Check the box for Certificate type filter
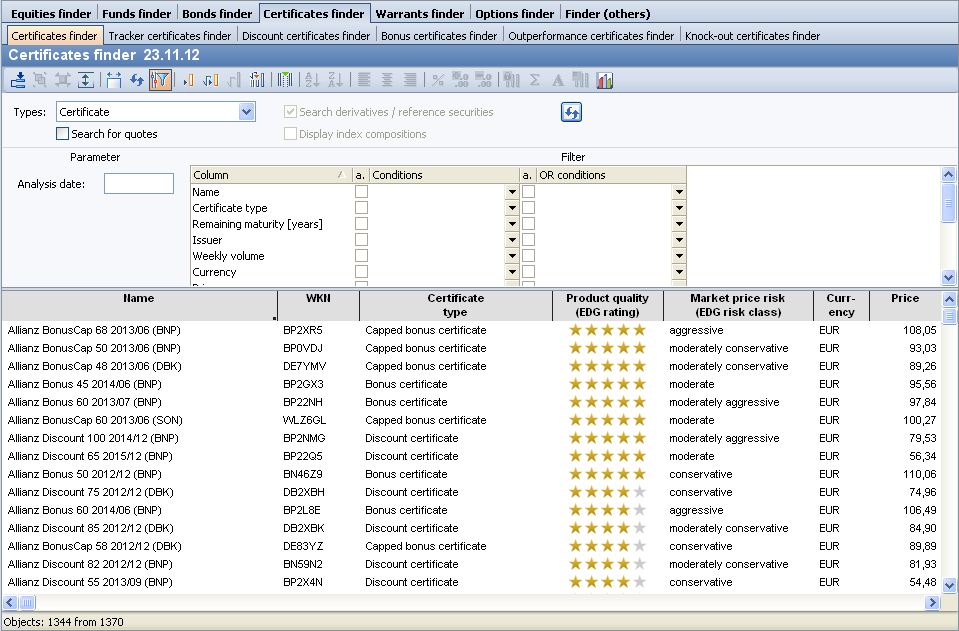This screenshot has height=631, width=959. pyautogui.click(x=362, y=208)
